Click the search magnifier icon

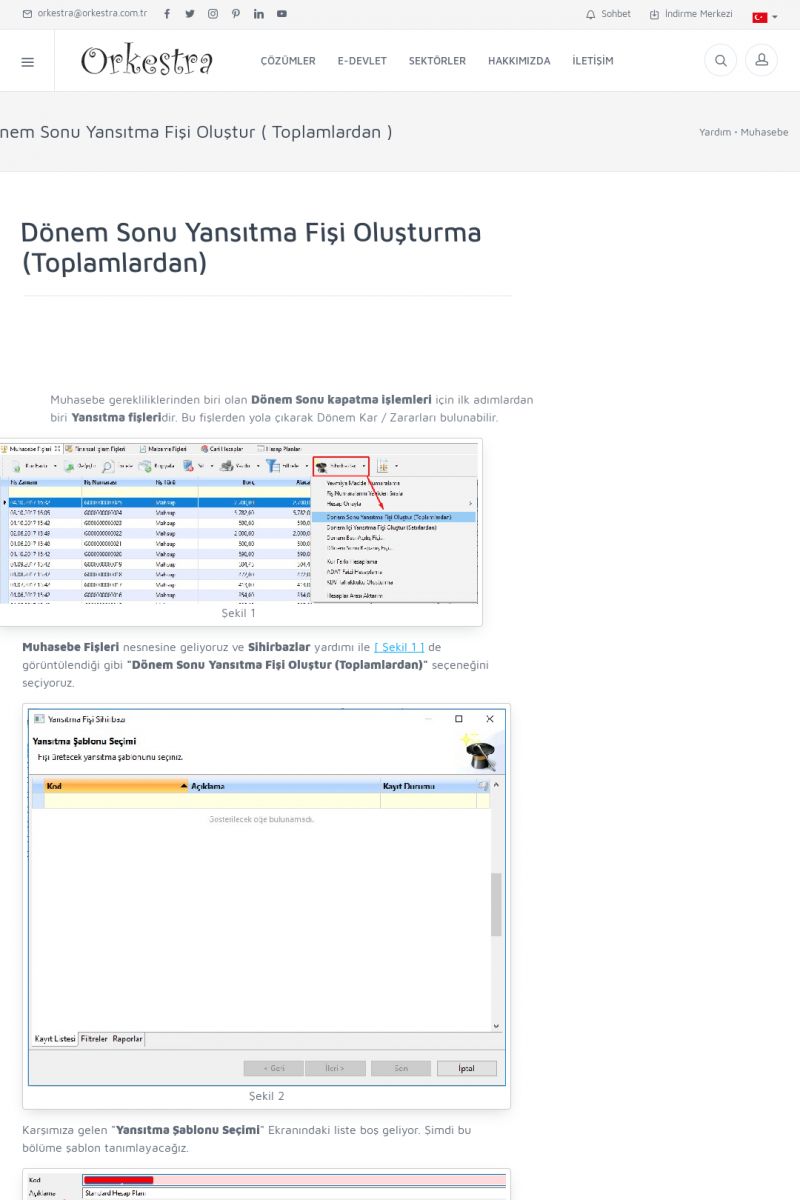(720, 61)
